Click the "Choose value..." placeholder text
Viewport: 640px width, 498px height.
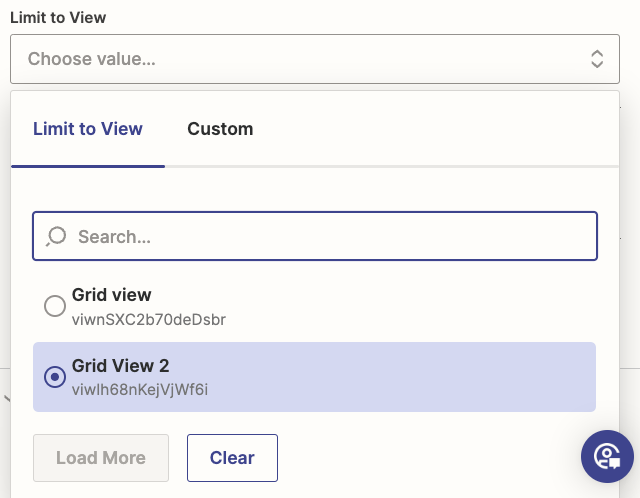pos(92,59)
